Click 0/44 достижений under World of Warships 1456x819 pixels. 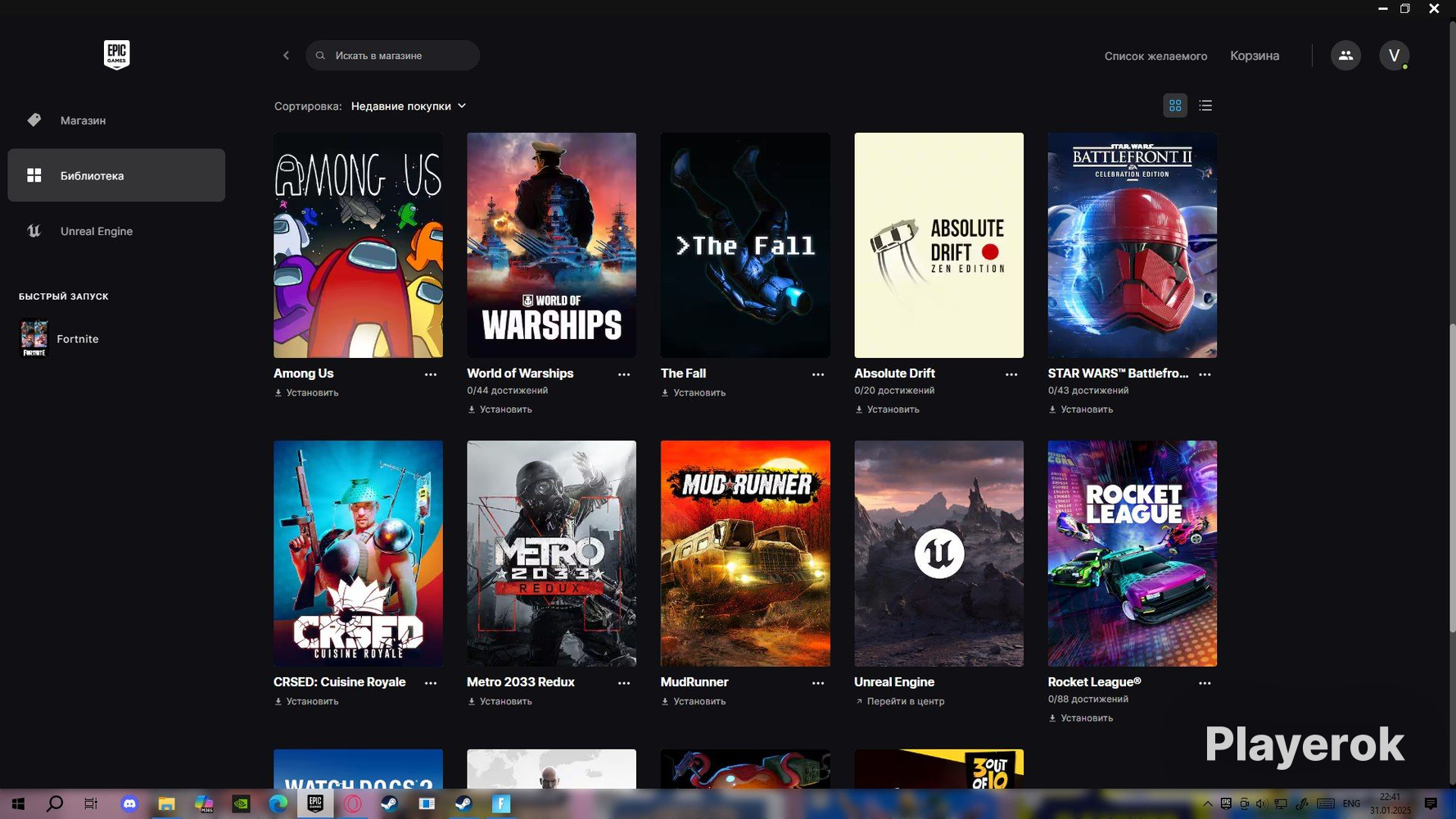pyautogui.click(x=507, y=391)
